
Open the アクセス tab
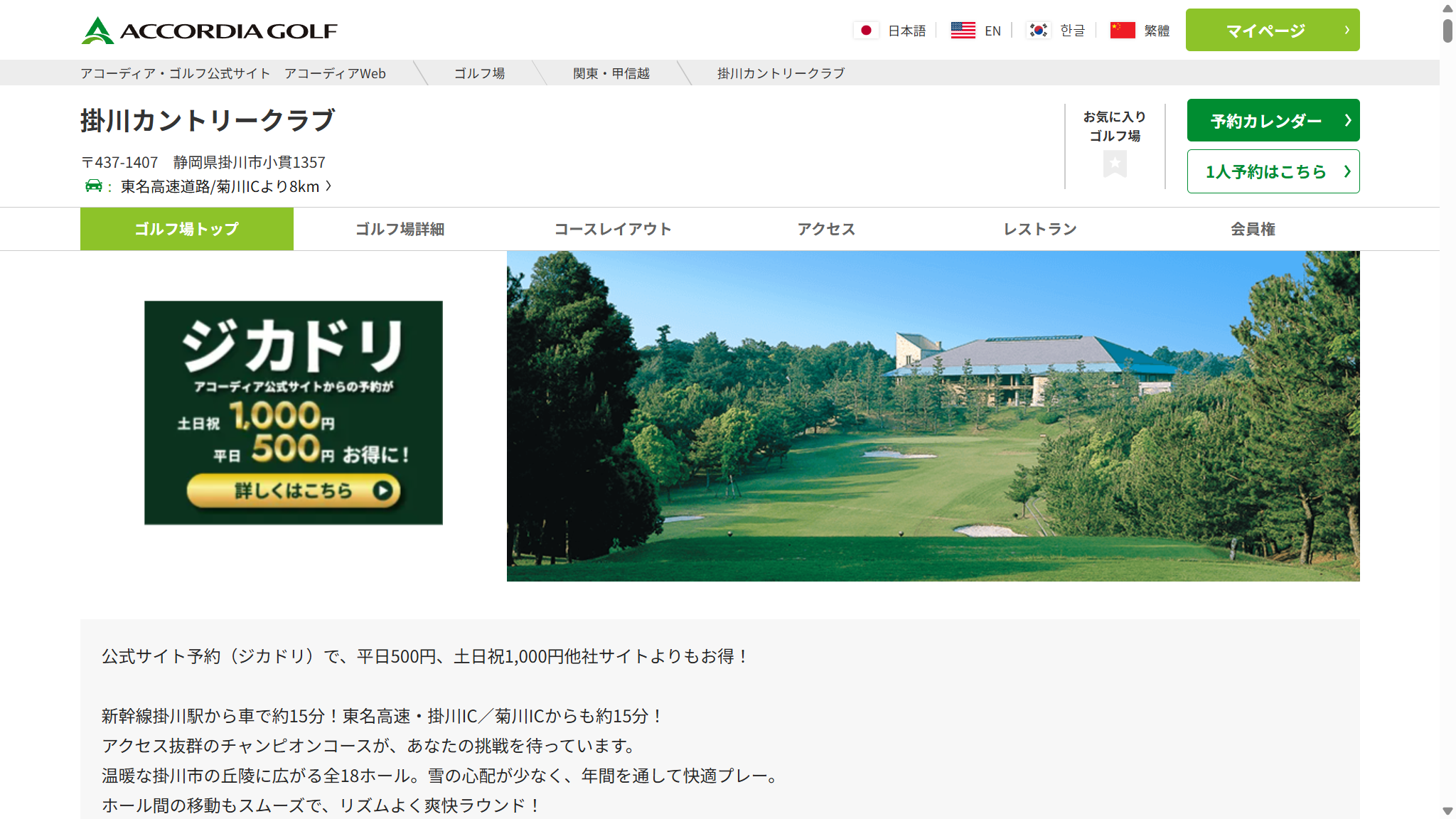point(827,229)
